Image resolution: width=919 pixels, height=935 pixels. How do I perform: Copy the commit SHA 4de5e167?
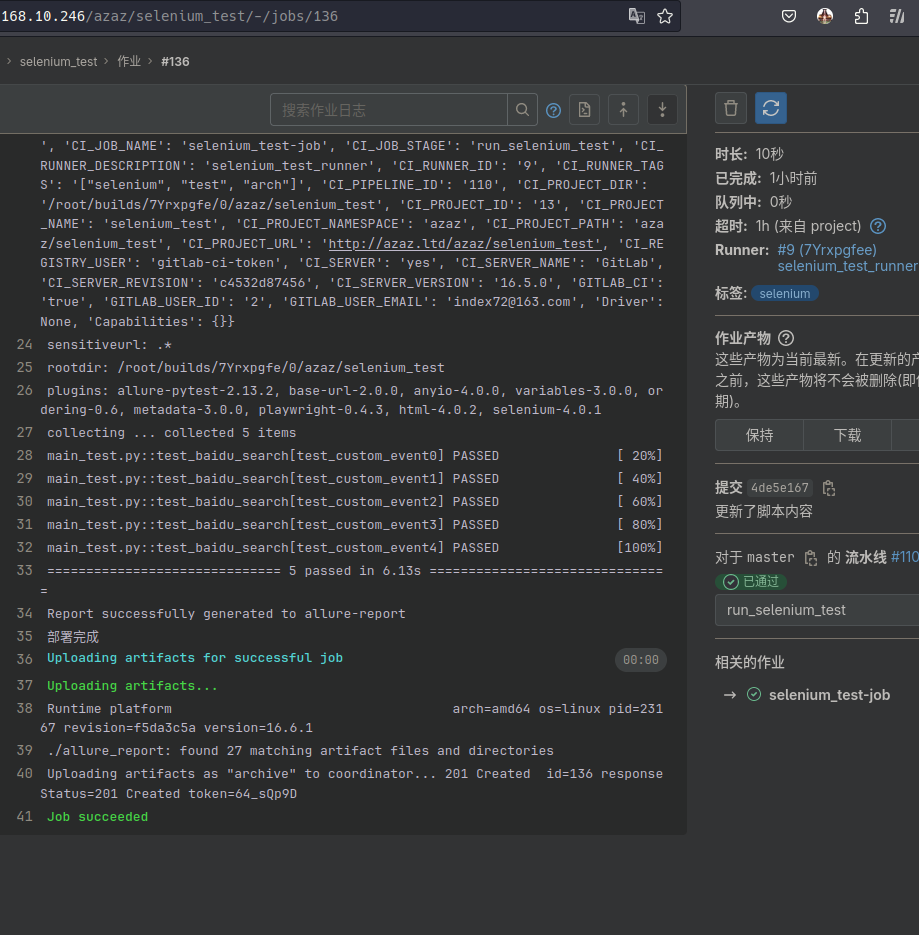pos(828,488)
